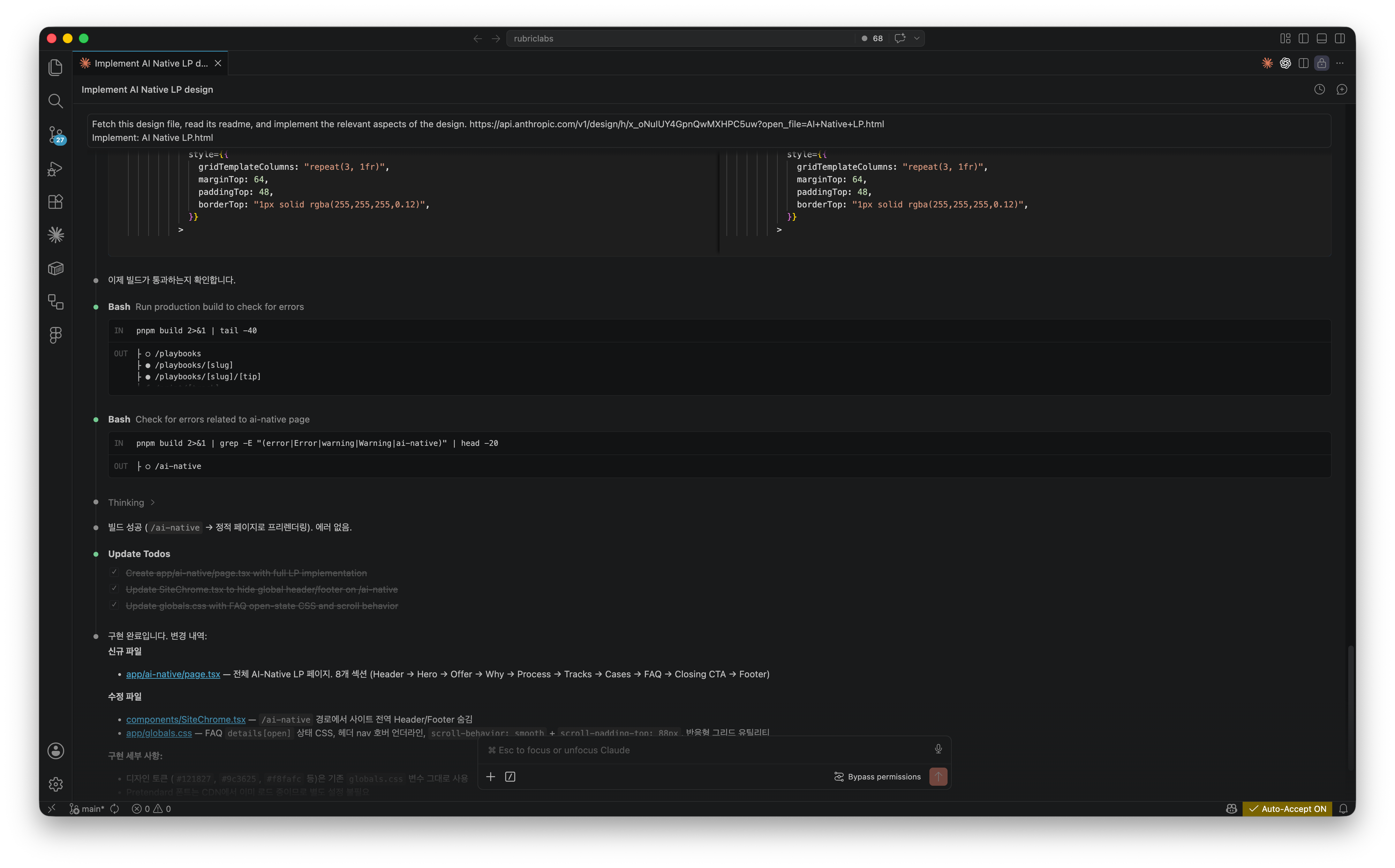1395x868 pixels.
Task: Switch the Bypass permissions mode
Action: [x=877, y=777]
